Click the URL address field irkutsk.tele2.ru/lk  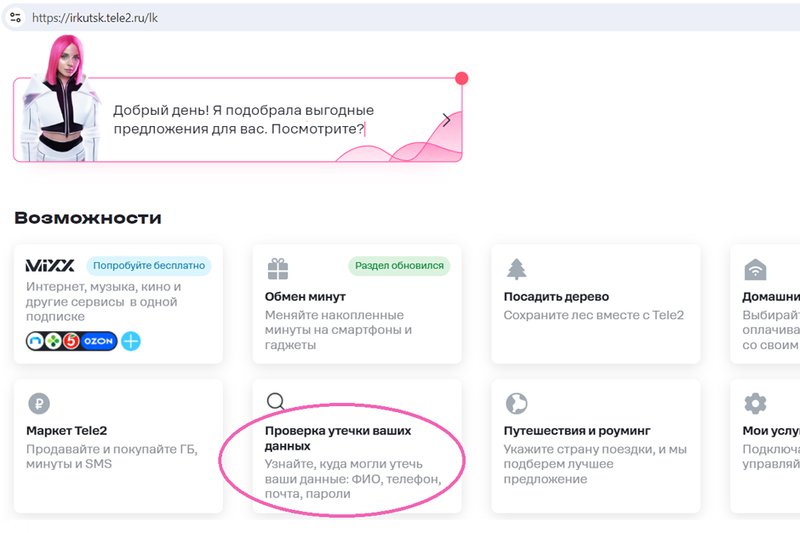95,18
